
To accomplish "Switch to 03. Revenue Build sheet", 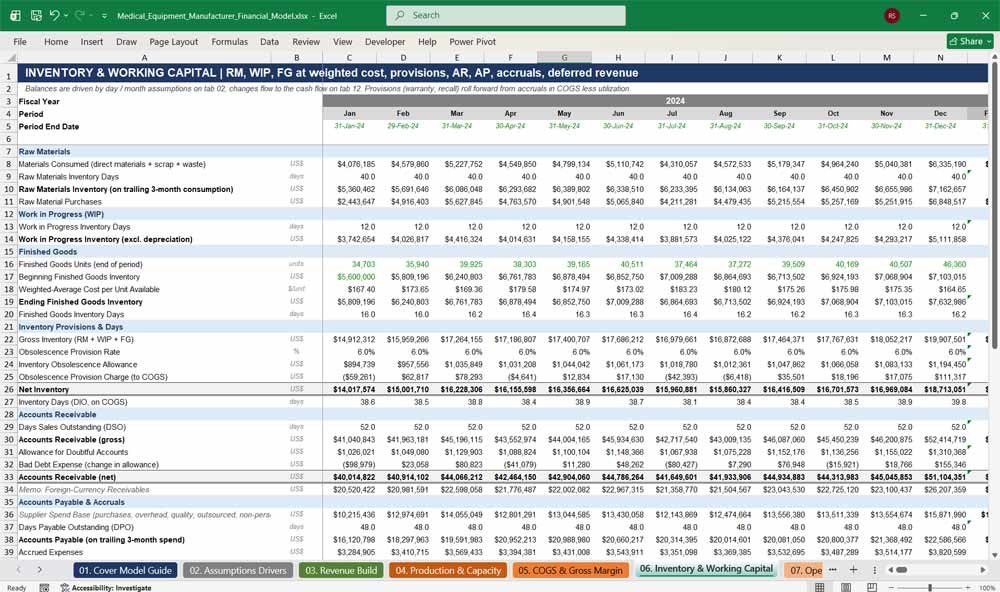I will (341, 570).
